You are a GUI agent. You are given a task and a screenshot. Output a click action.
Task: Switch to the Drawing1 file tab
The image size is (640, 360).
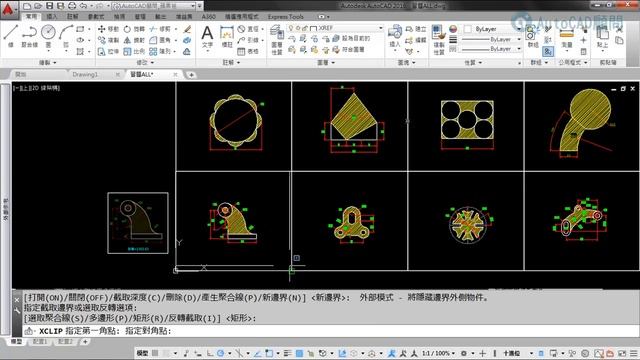pyautogui.click(x=85, y=74)
